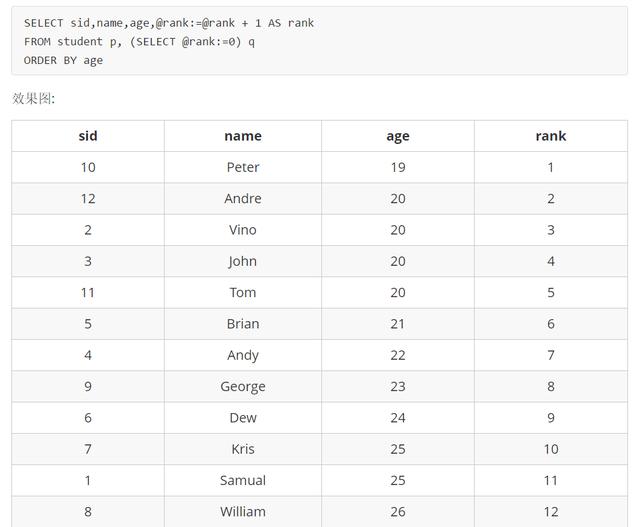Select the Andre name cell
Viewport: 640px width, 527px height.
click(243, 199)
